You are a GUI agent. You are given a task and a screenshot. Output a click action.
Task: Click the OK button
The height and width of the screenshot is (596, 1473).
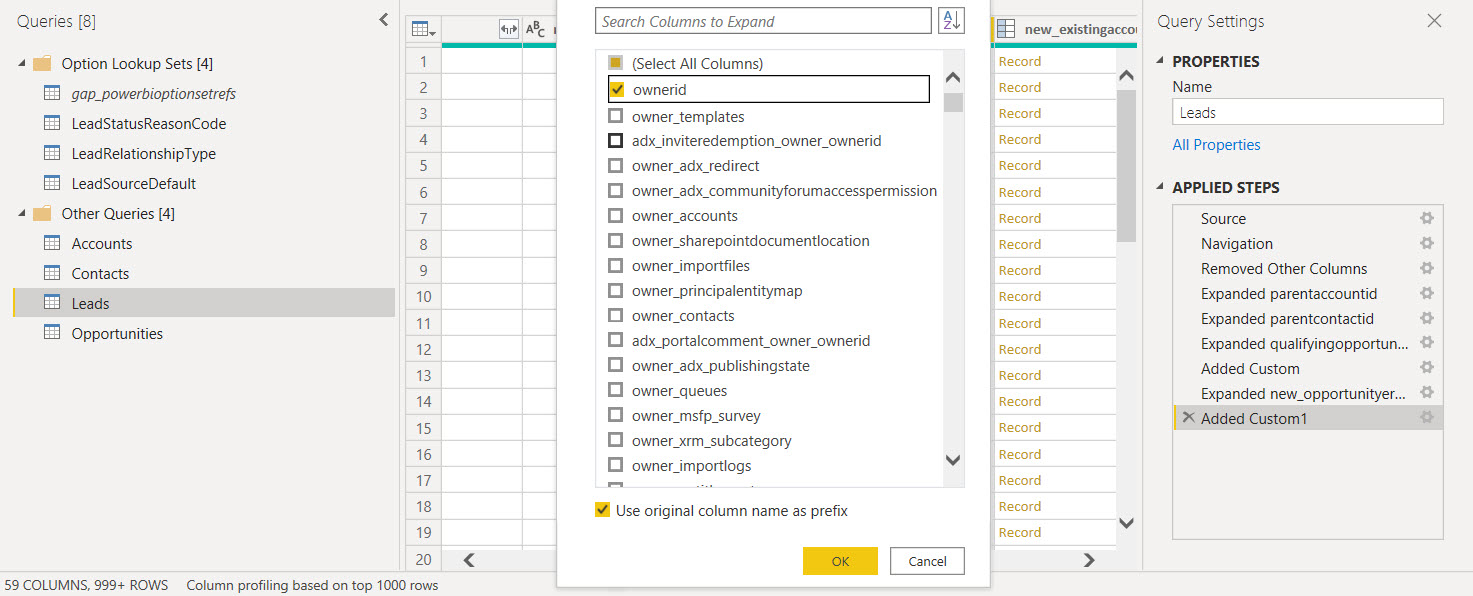tap(840, 561)
